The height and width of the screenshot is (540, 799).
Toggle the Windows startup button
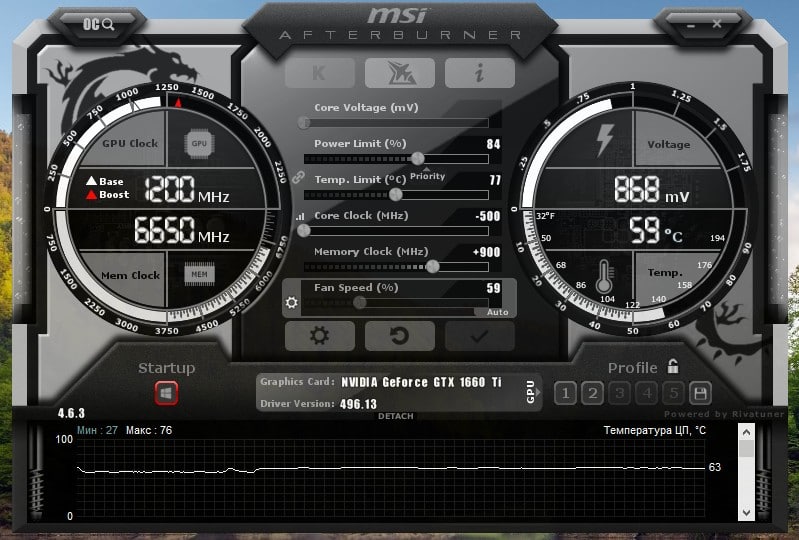coord(167,393)
